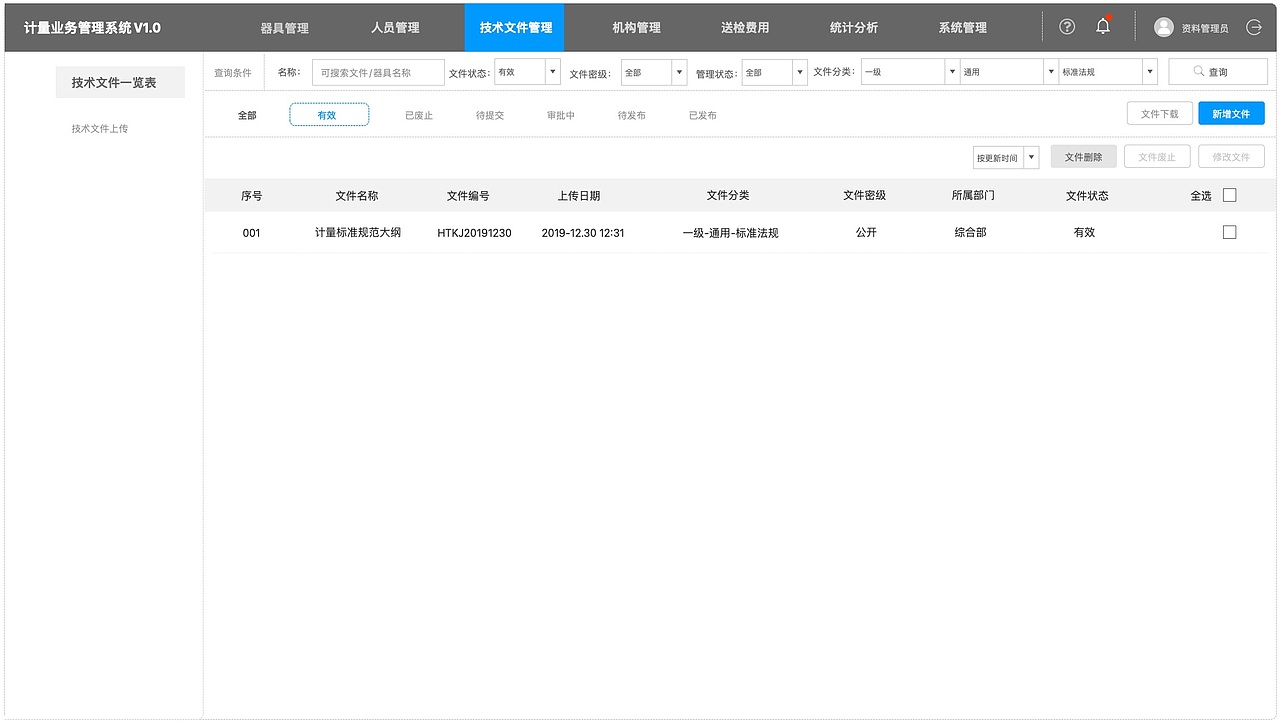Image resolution: width=1280 pixels, height=723 pixels.
Task: Click the 文件编号 column header
Action: (x=468, y=196)
